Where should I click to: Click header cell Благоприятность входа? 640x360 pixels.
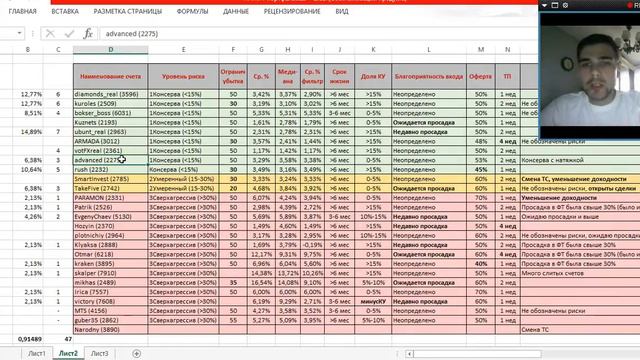coord(429,76)
